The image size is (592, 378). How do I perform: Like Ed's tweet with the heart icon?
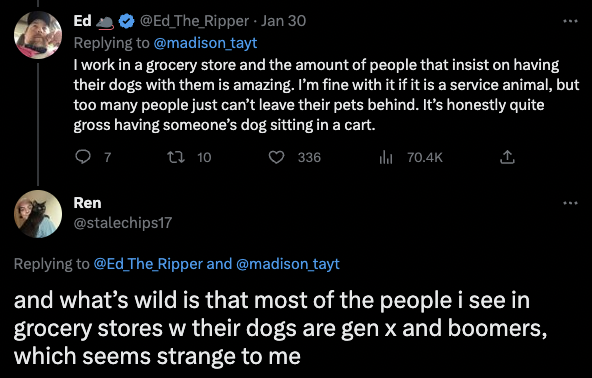276,157
